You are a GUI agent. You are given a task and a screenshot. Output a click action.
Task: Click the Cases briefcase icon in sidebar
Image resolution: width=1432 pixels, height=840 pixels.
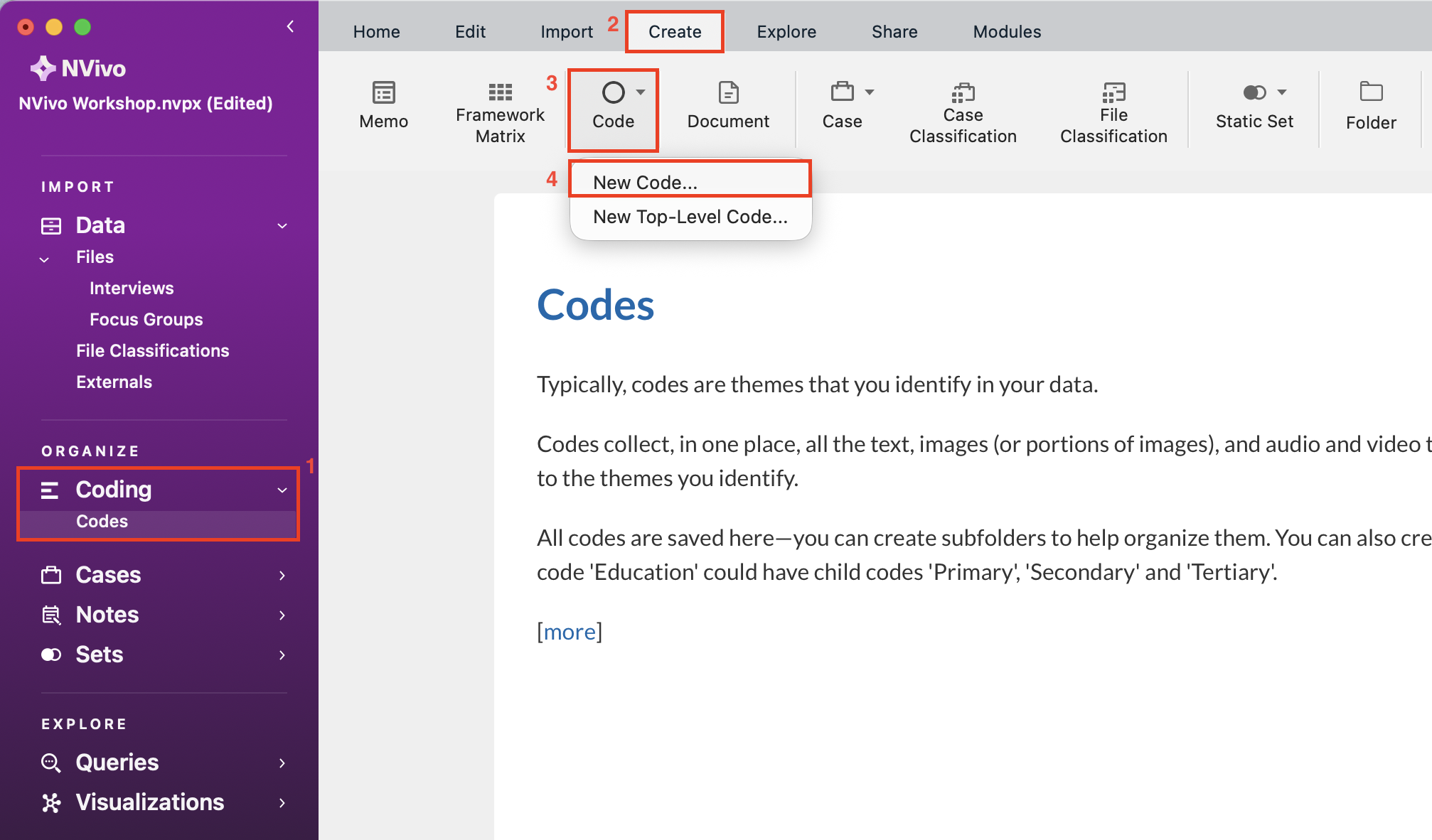point(51,575)
